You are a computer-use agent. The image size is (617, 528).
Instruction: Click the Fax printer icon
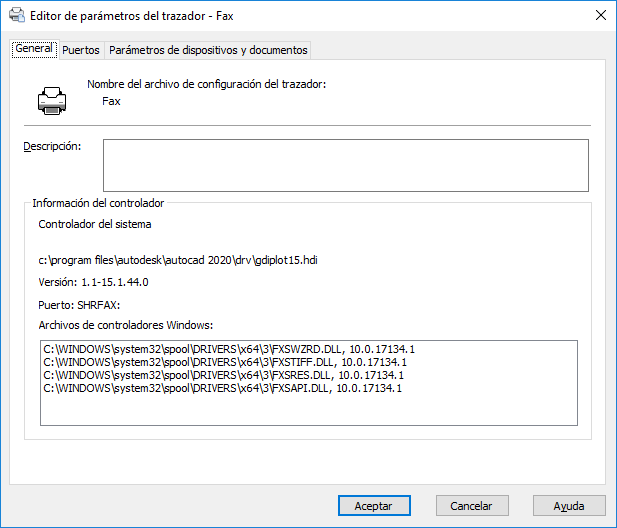point(50,99)
